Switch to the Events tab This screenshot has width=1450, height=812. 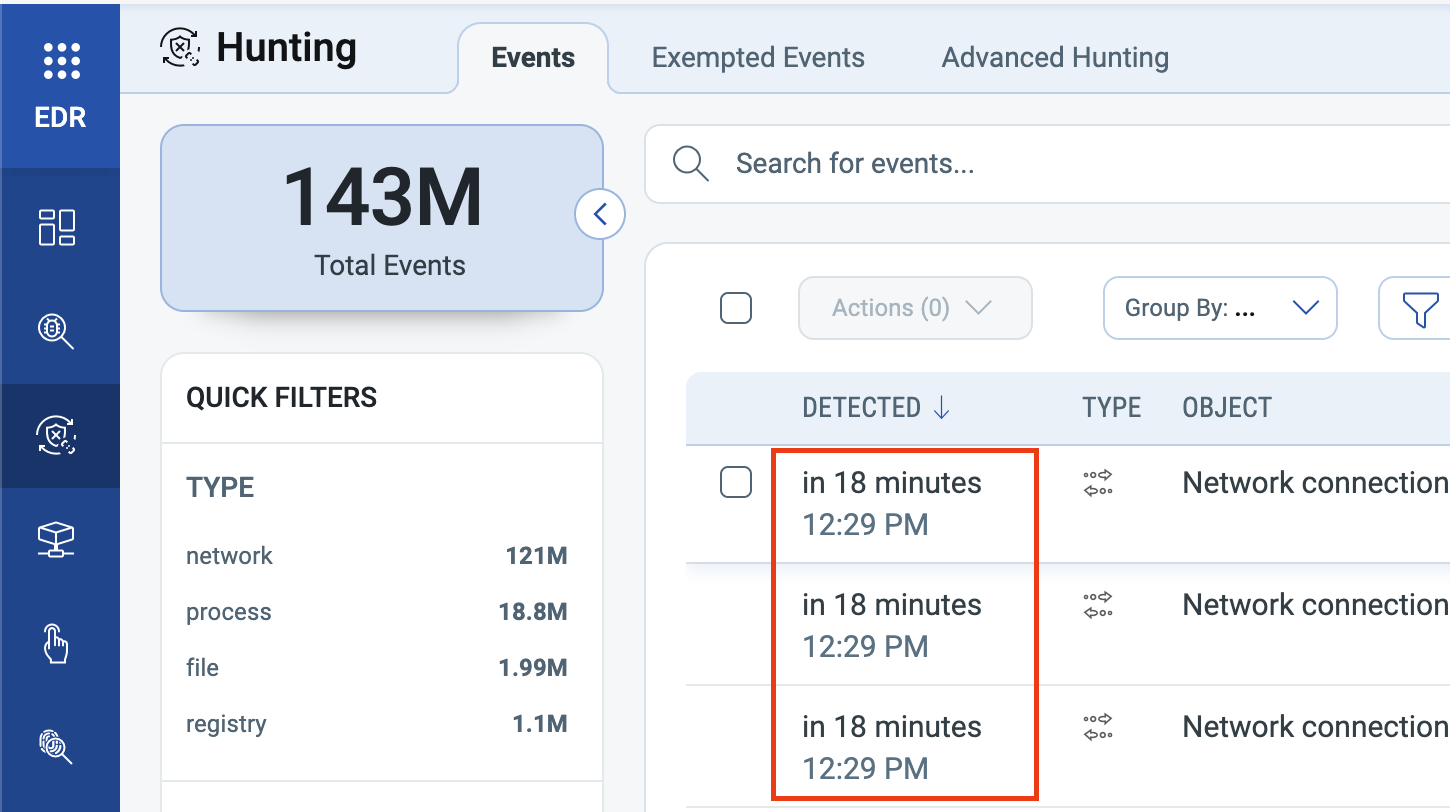coord(533,58)
